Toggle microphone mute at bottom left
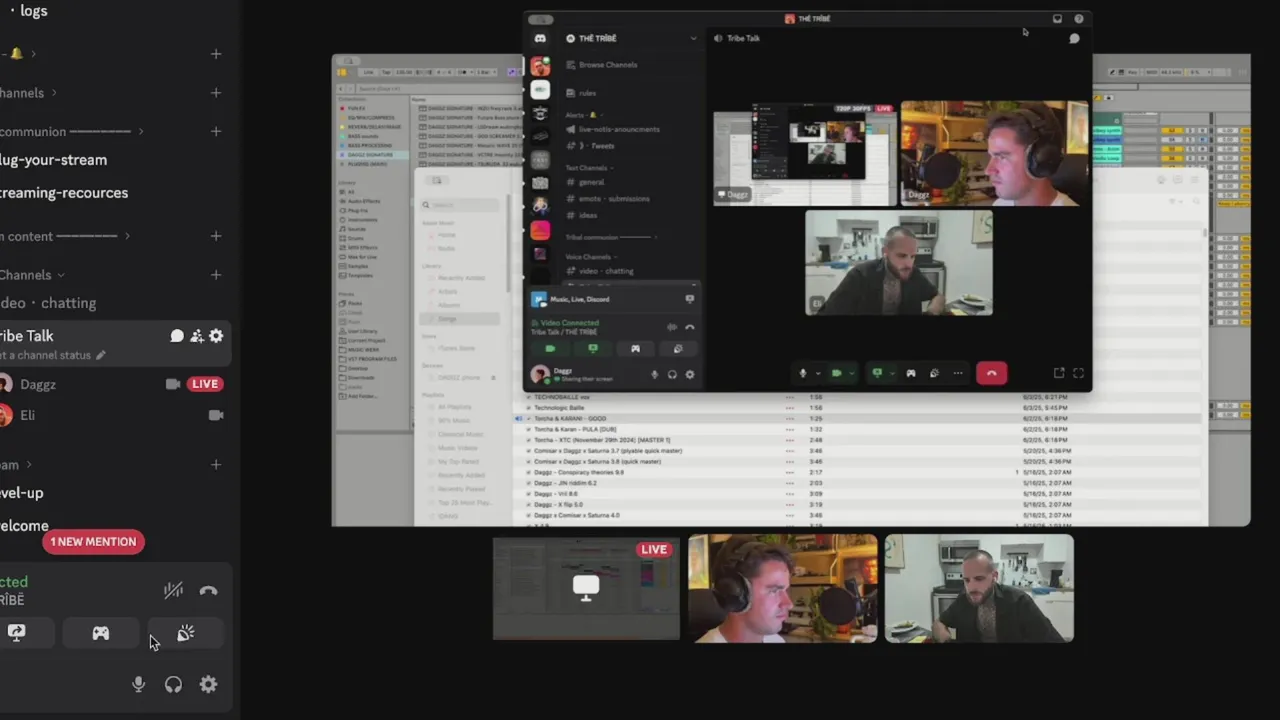 (139, 685)
